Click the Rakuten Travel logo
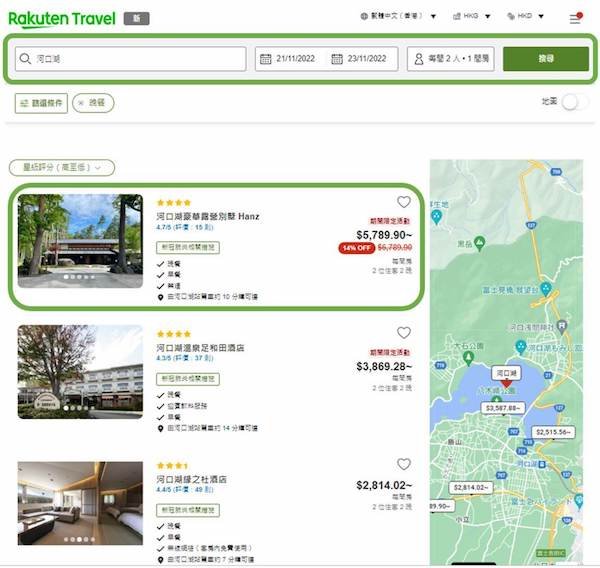The width and height of the screenshot is (600, 568). 61,18
